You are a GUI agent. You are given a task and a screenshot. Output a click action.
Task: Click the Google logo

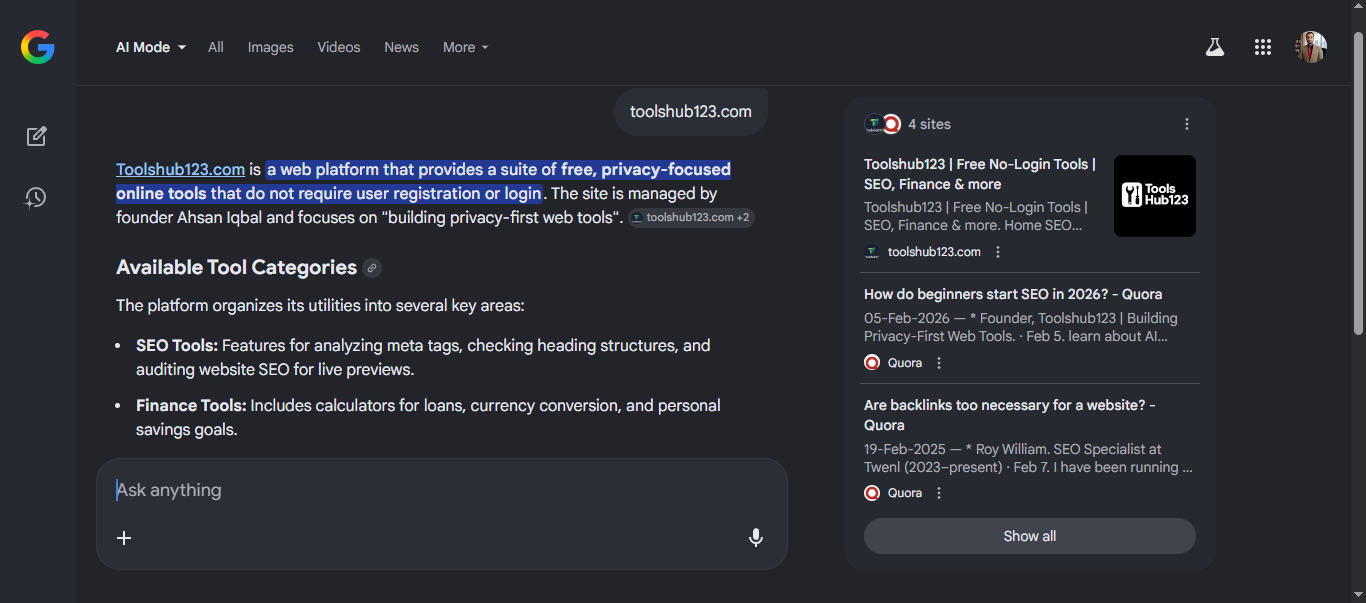pyautogui.click(x=38, y=47)
